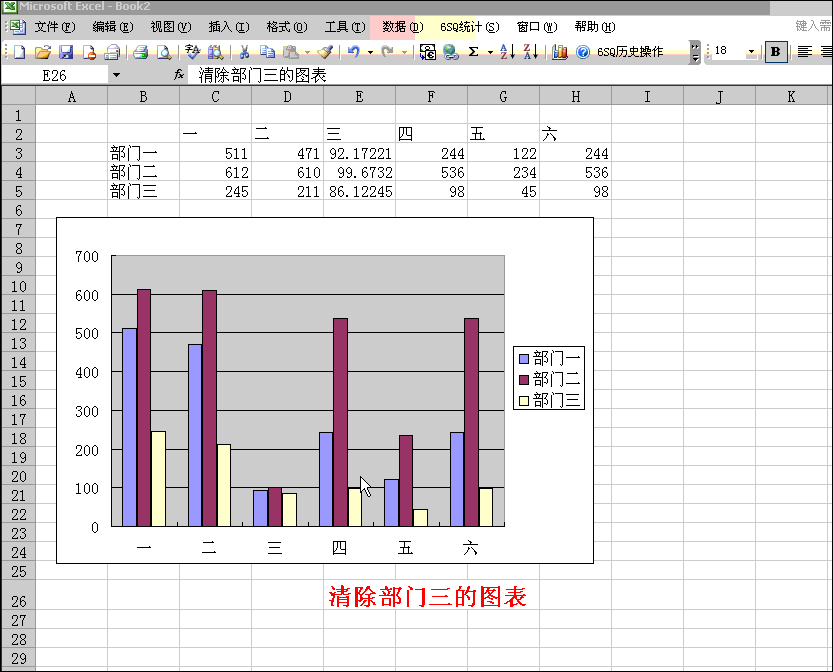Screen dimensions: 833x672
Task: Toggle Bold formatting button
Action: point(776,52)
